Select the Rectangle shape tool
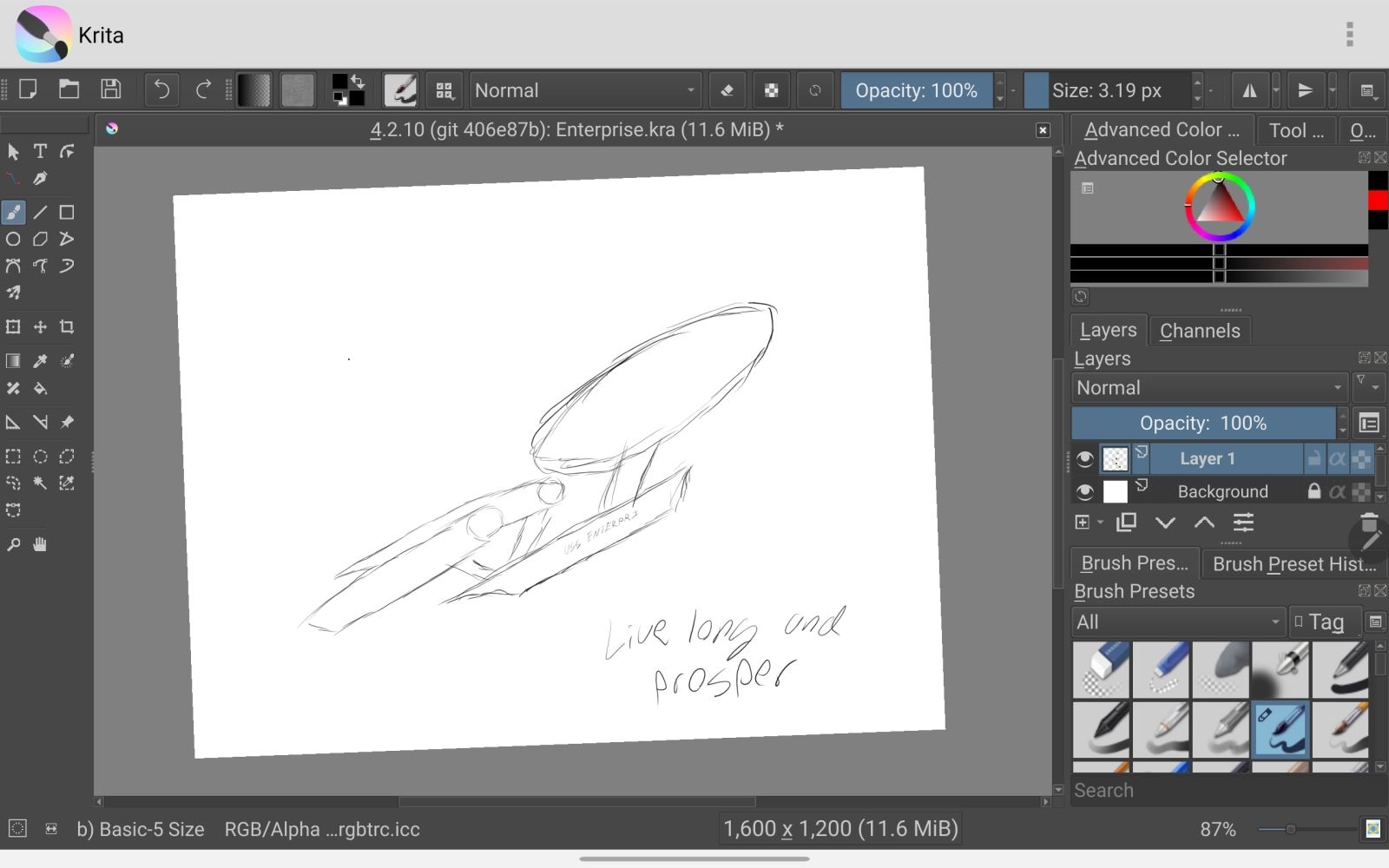 pyautogui.click(x=67, y=212)
